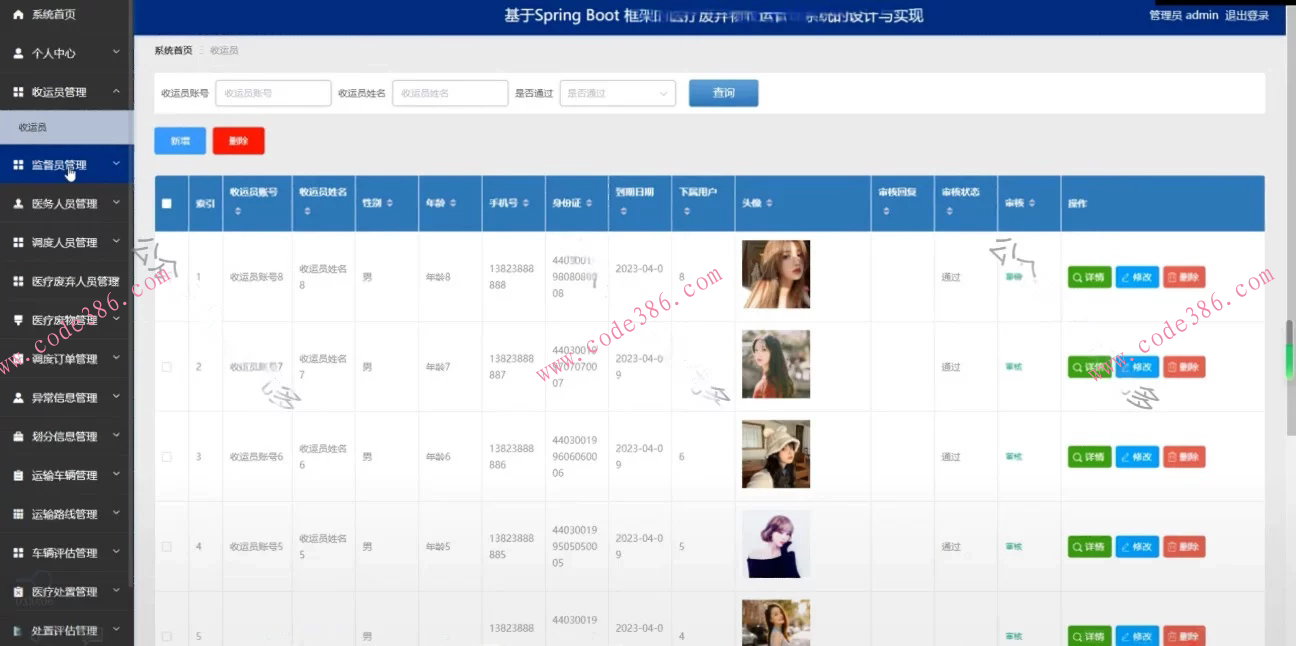The height and width of the screenshot is (646, 1296).
Task: Open the 是否通过 dropdown filter
Action: coord(617,93)
